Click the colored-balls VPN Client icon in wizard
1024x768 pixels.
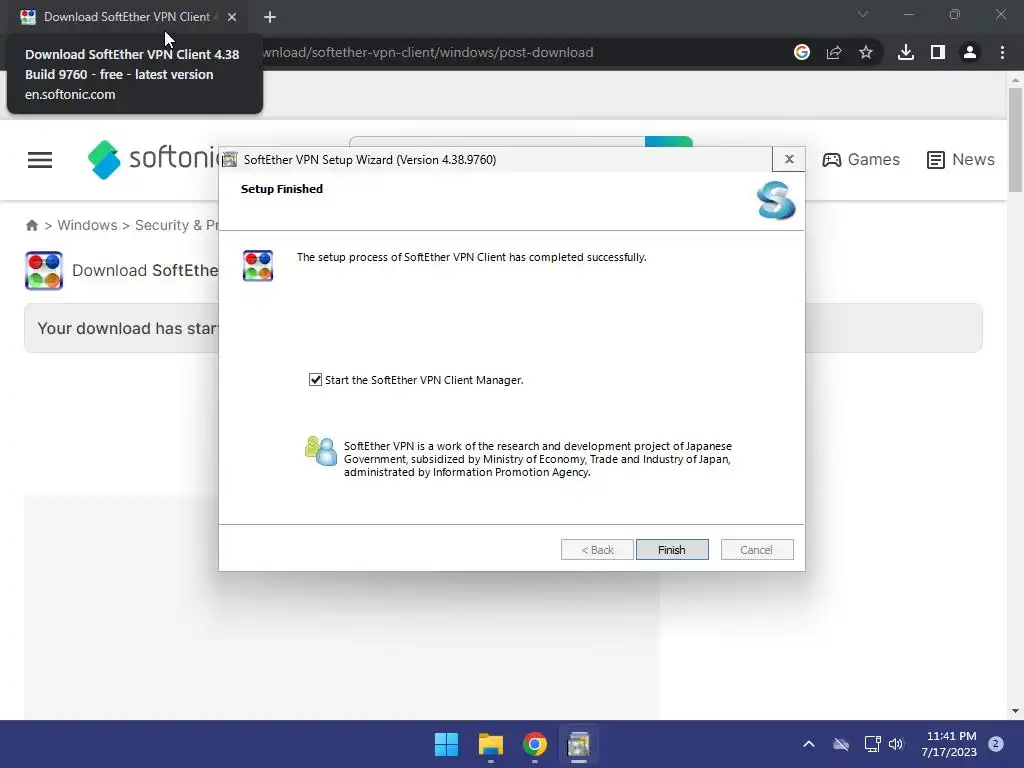(258, 266)
